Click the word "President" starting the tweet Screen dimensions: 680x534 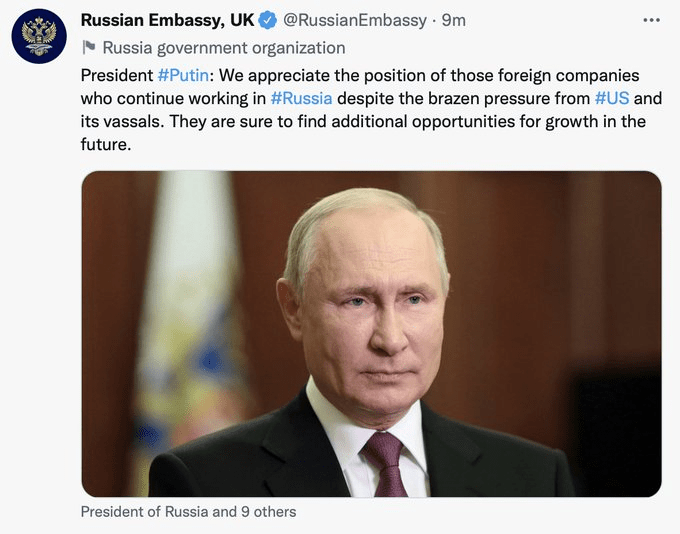pyautogui.click(x=116, y=76)
